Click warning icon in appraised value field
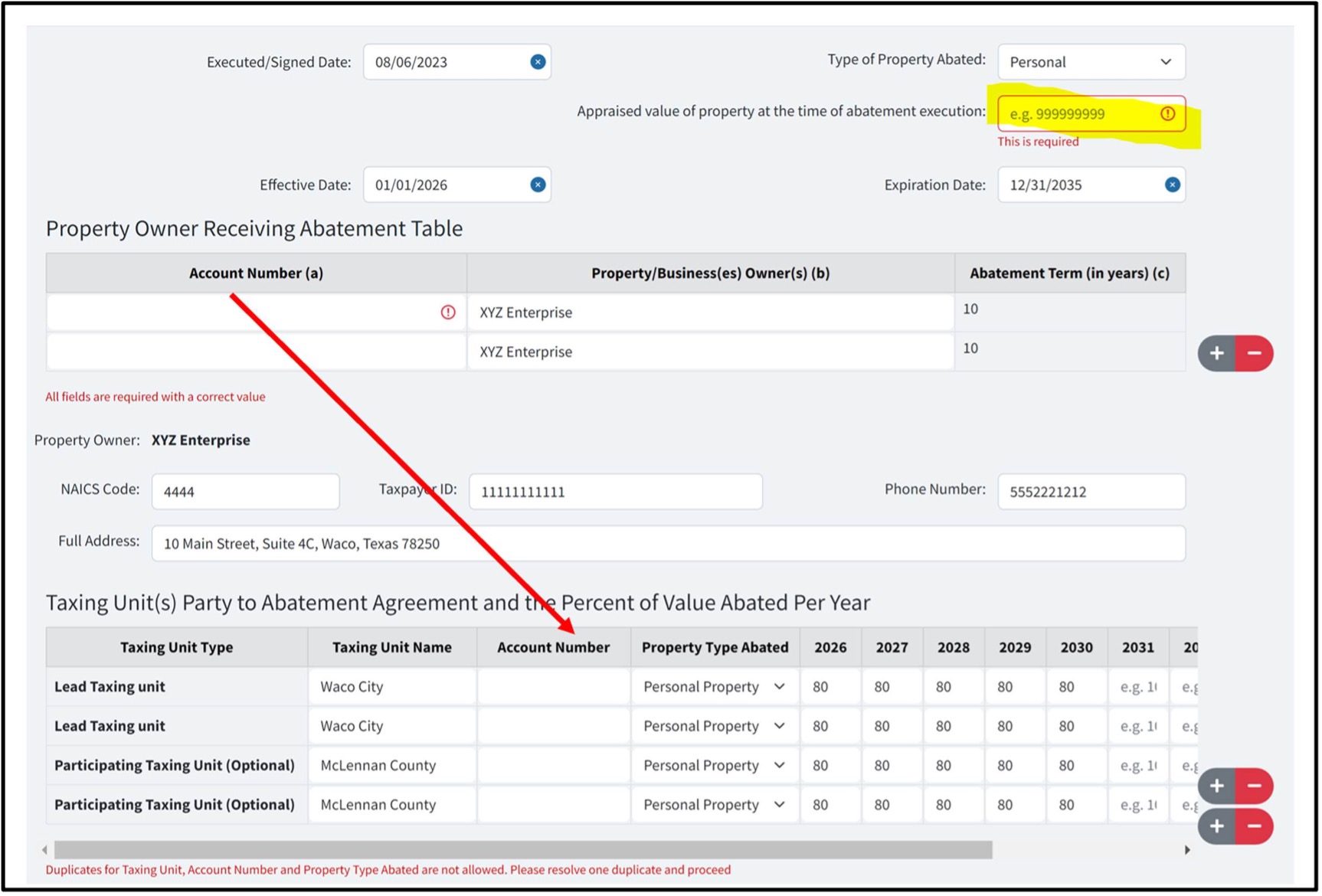Image resolution: width=1322 pixels, height=896 pixels. 1167,113
